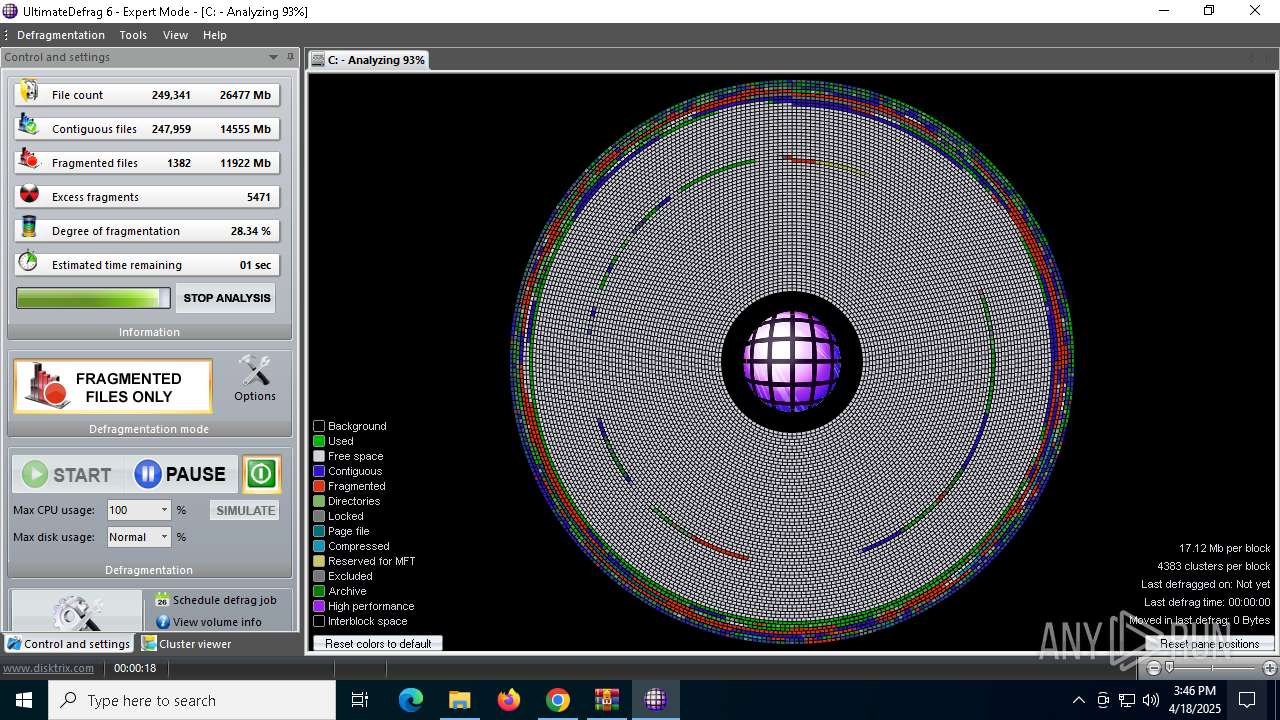1280x720 pixels.
Task: Click the Free space color swatch
Action: [x=319, y=456]
